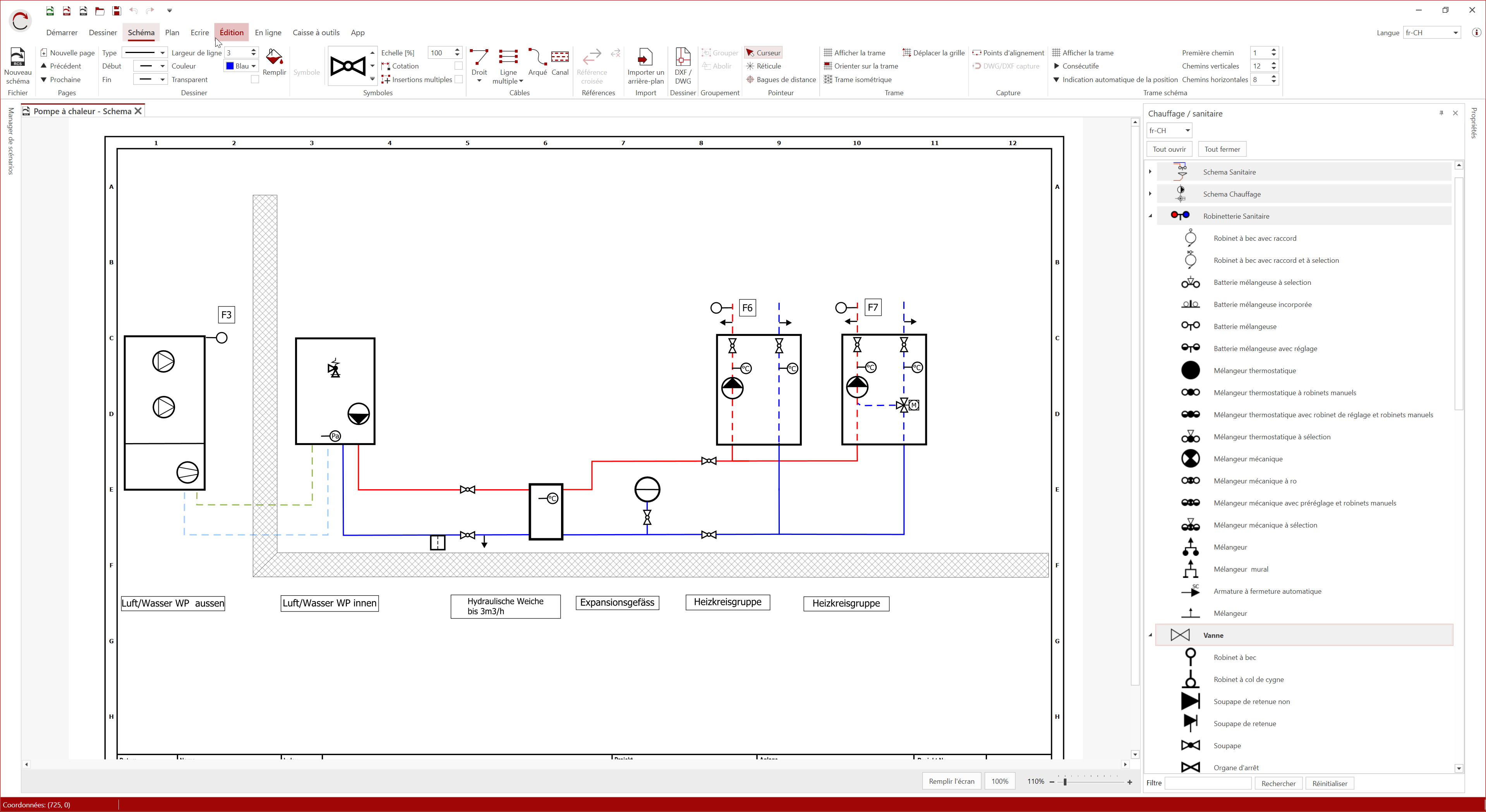Open Importer un arrière-plan

(645, 58)
